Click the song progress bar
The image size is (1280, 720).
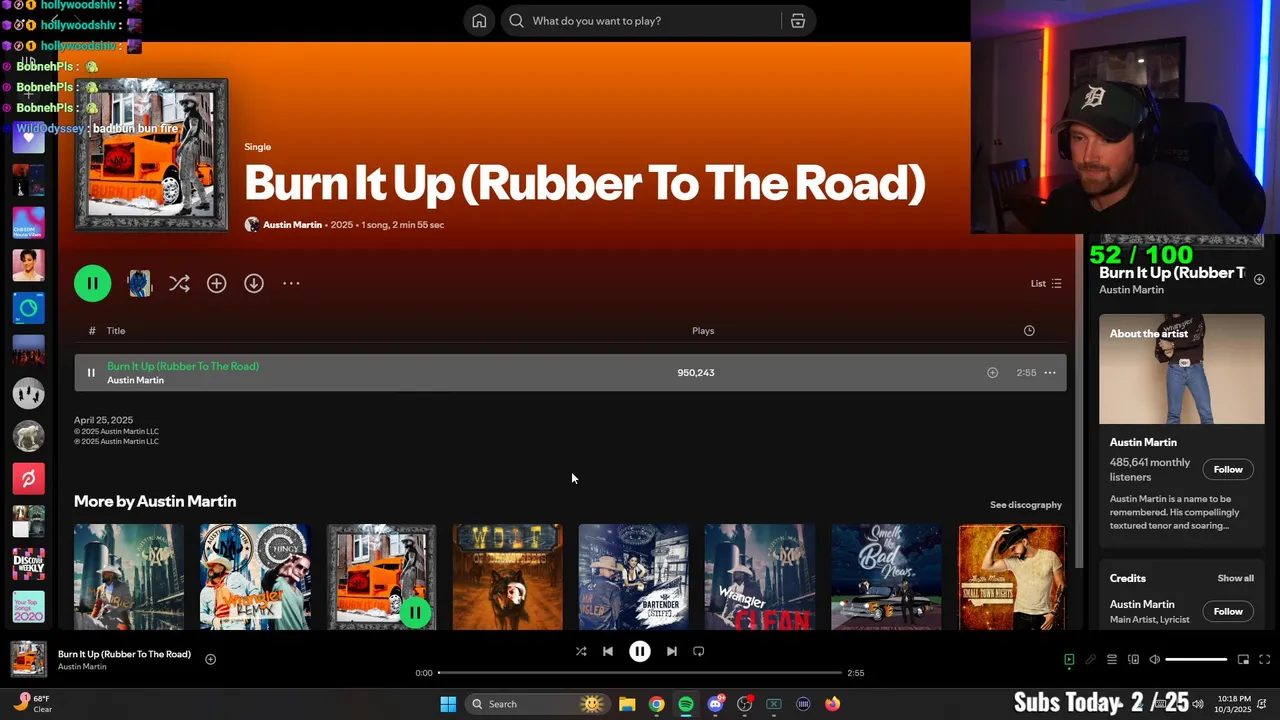click(640, 673)
